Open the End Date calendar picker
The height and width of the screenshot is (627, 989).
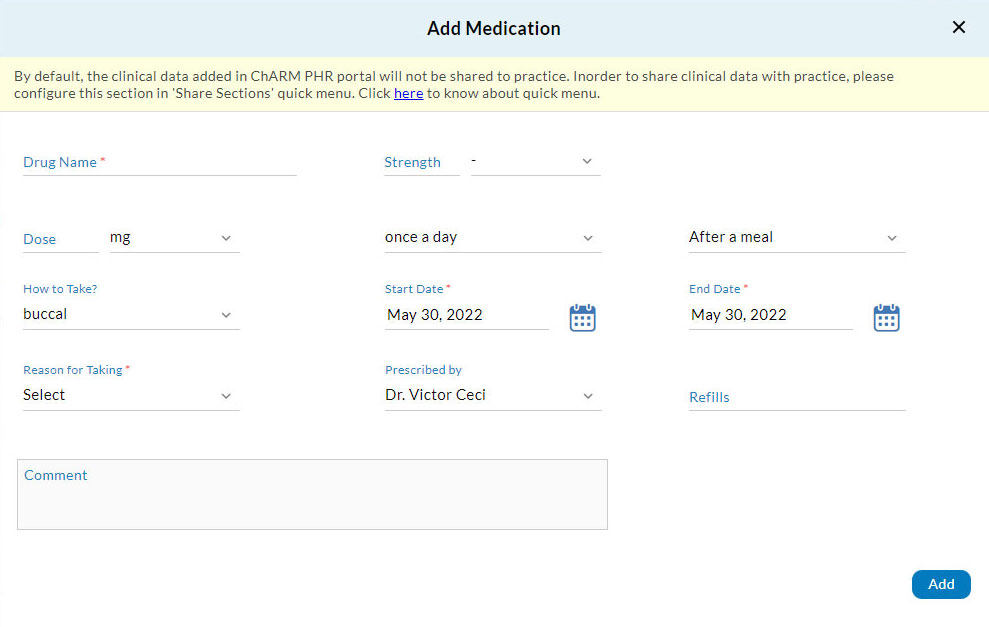[x=886, y=316]
